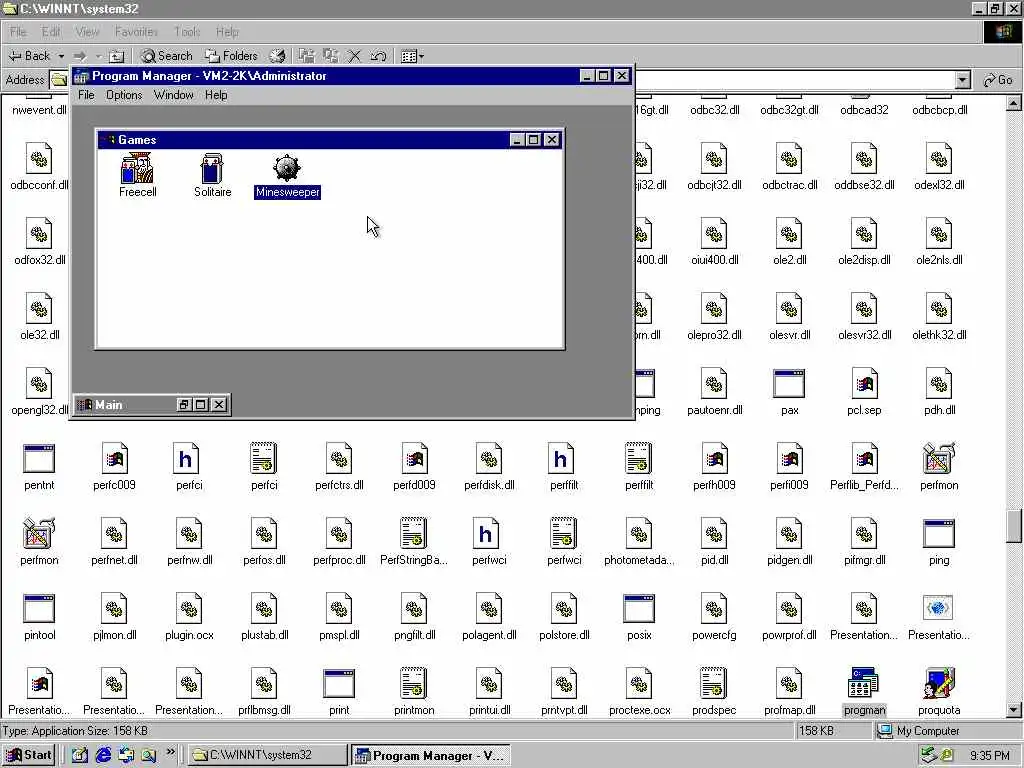Launch Internet Explorer from Quick Launch

click(x=103, y=755)
